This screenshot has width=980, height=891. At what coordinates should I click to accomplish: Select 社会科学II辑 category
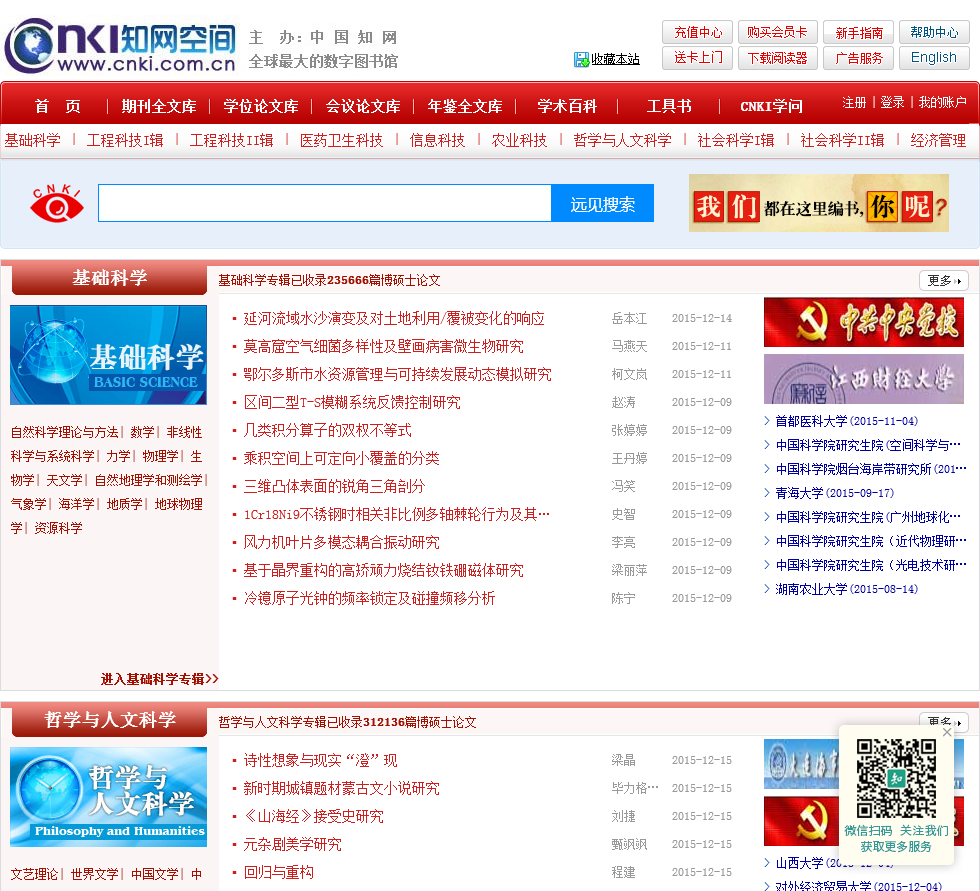[842, 141]
